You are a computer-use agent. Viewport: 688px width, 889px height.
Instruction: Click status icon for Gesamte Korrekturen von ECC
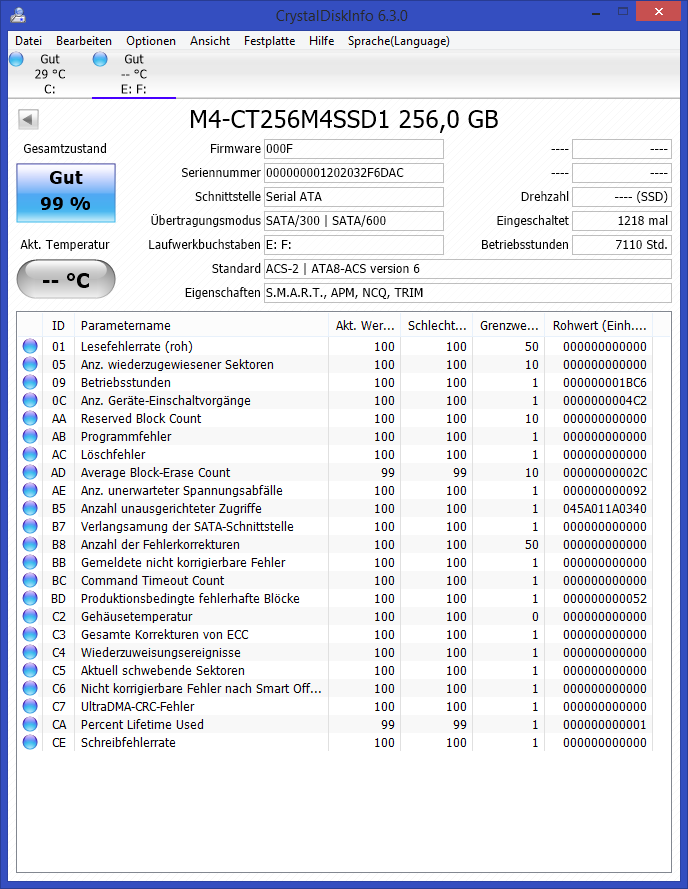30,634
